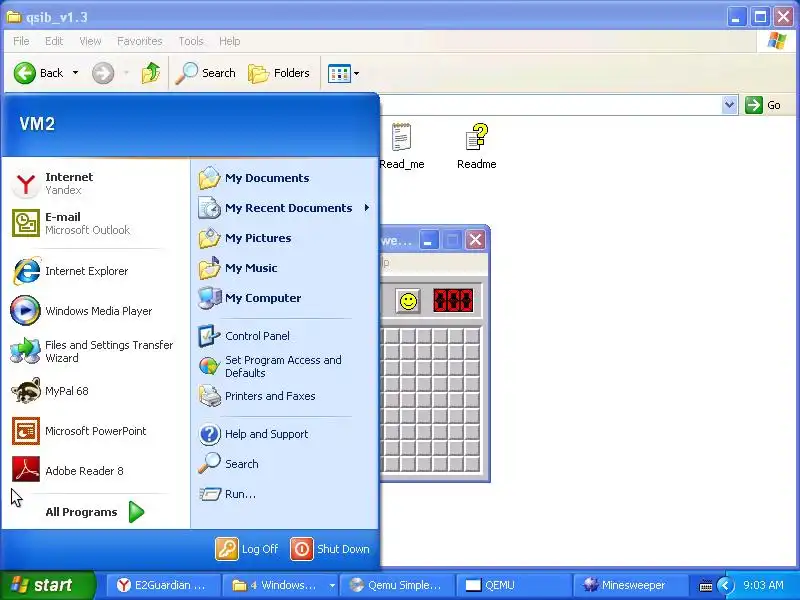Click the Up folder toolbar icon

click(x=151, y=73)
